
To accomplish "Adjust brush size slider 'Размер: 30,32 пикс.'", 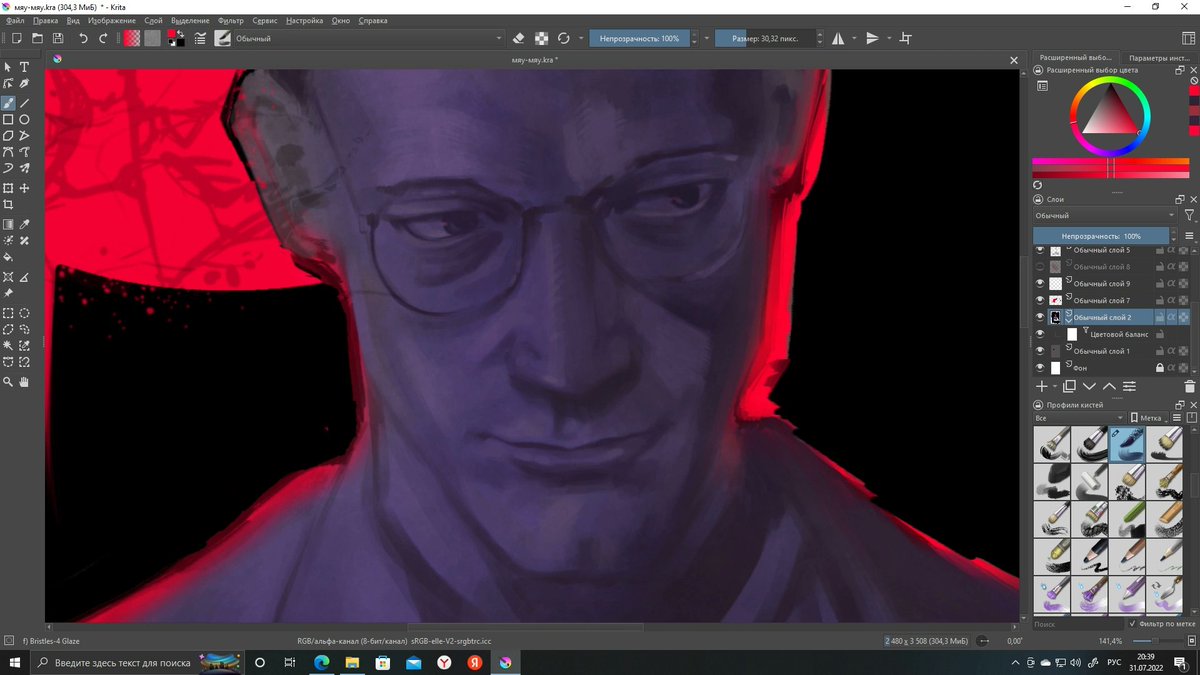I will click(x=765, y=38).
